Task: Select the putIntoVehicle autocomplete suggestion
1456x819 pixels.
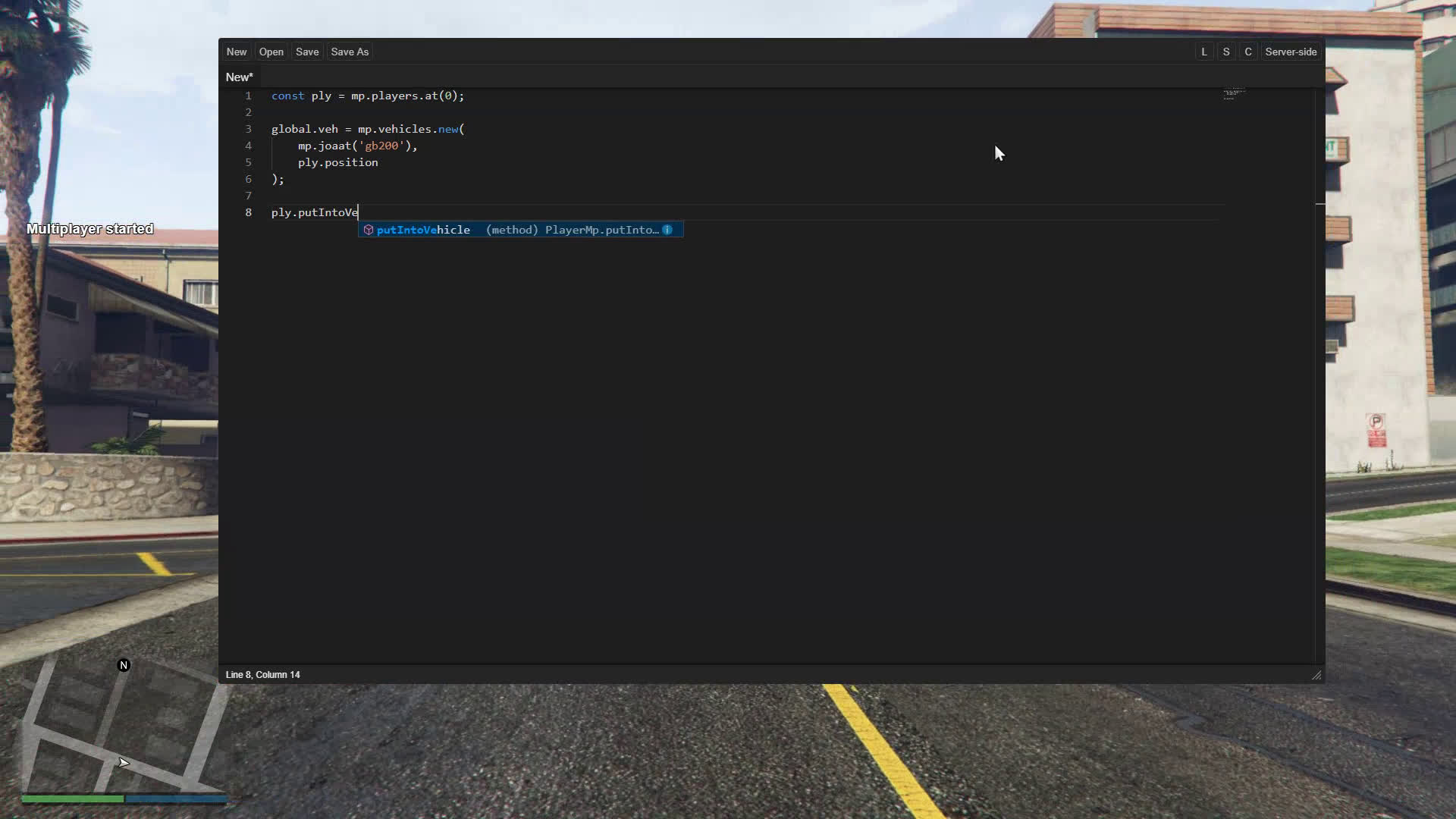Action: 423,230
